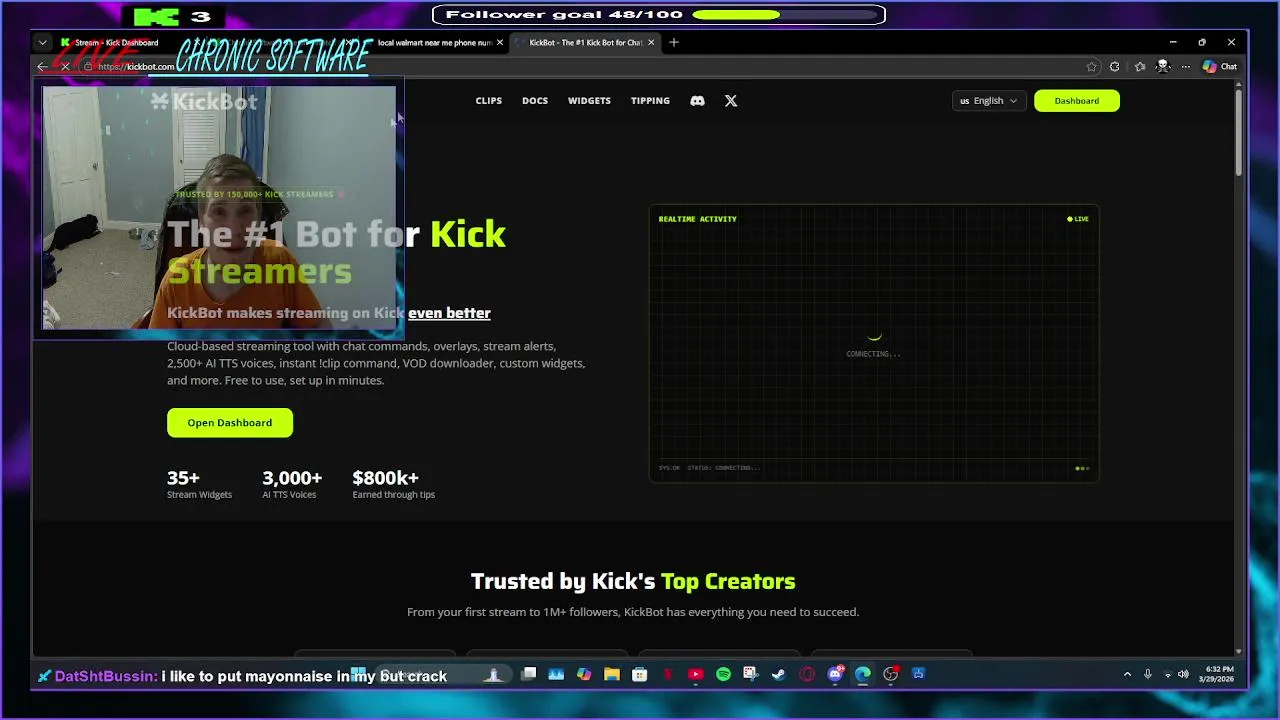
Task: Click the Realtime Activity LIVE indicator
Action: [x=1078, y=219]
